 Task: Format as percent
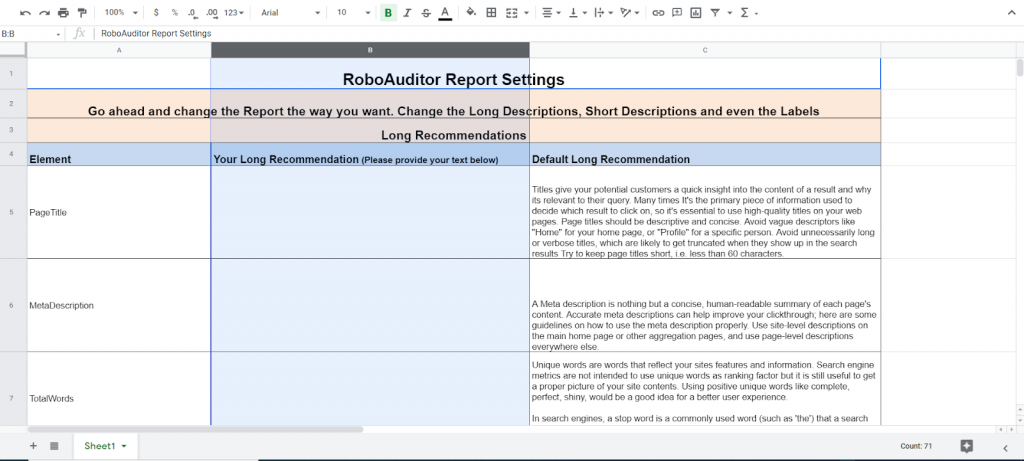click(174, 12)
